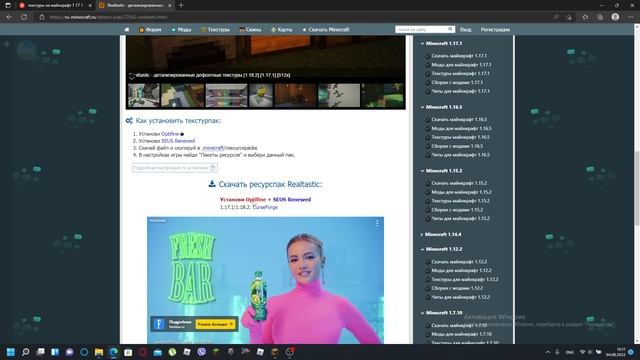The image size is (640, 360).
Task: Open the Текстуры navigation item
Action: click(x=215, y=29)
